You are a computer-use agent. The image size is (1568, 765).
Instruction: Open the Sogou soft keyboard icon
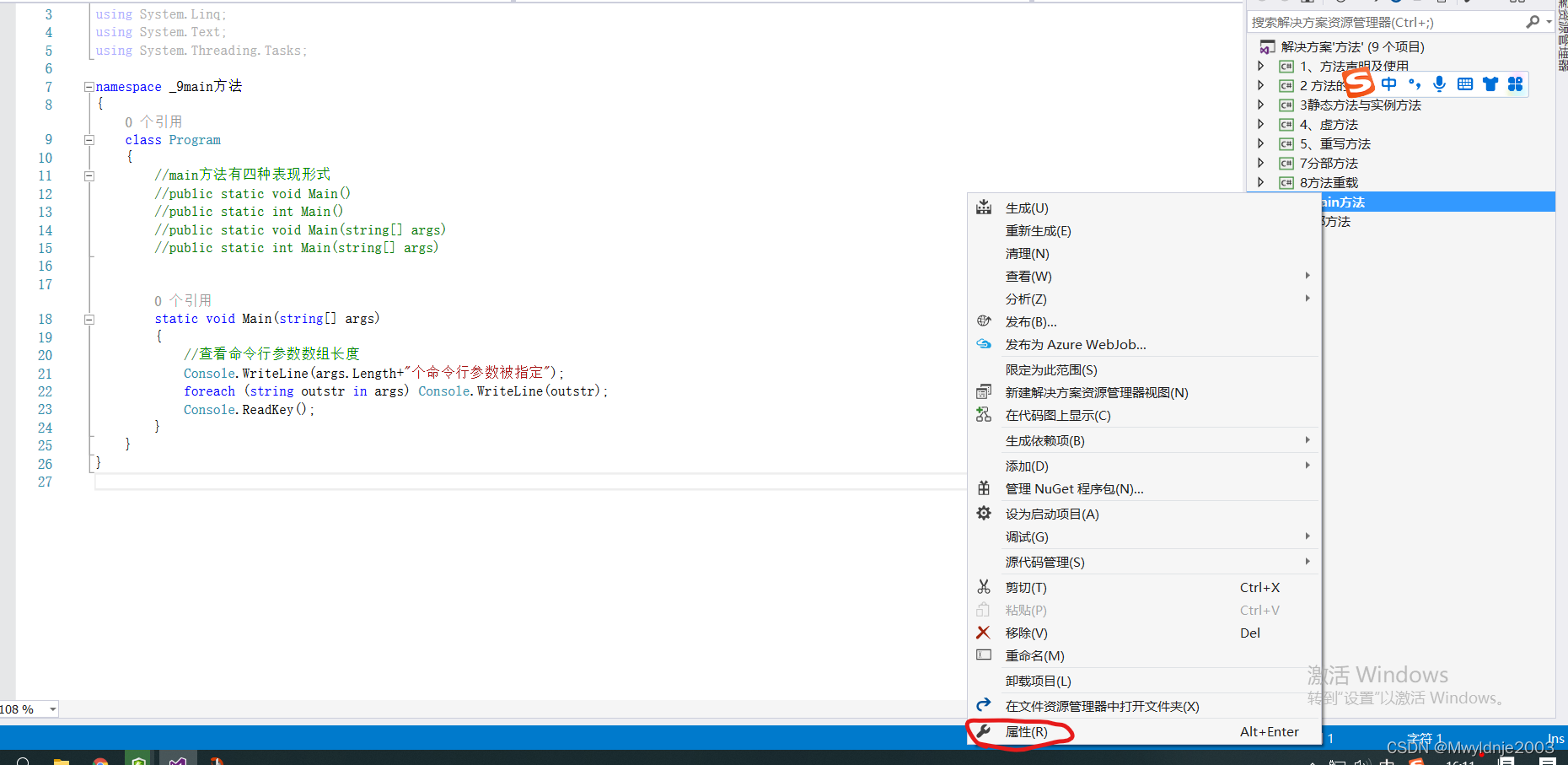1465,84
